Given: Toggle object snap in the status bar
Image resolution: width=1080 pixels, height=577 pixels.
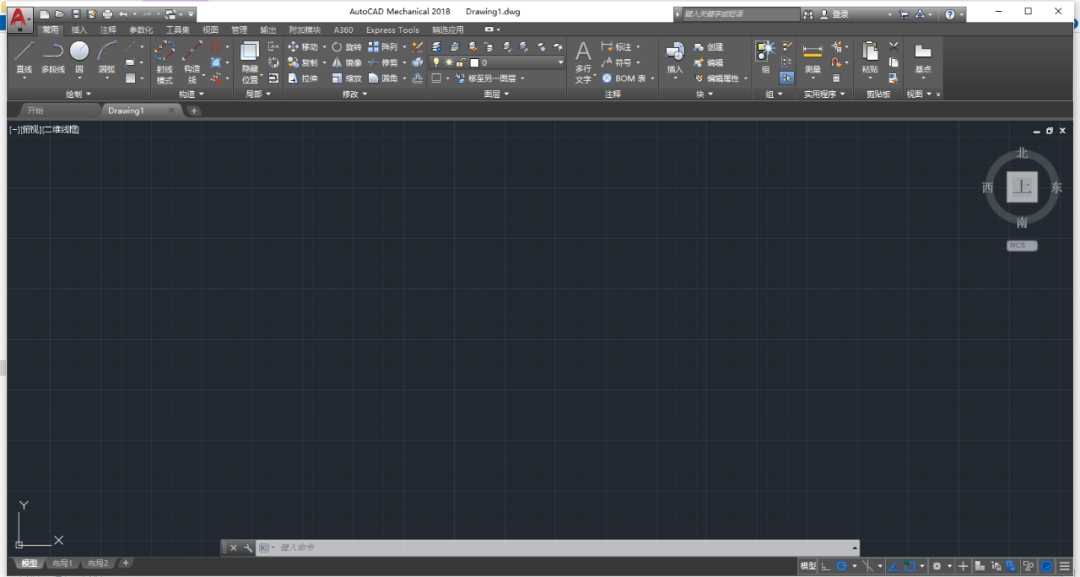Looking at the screenshot, I should [x=909, y=566].
